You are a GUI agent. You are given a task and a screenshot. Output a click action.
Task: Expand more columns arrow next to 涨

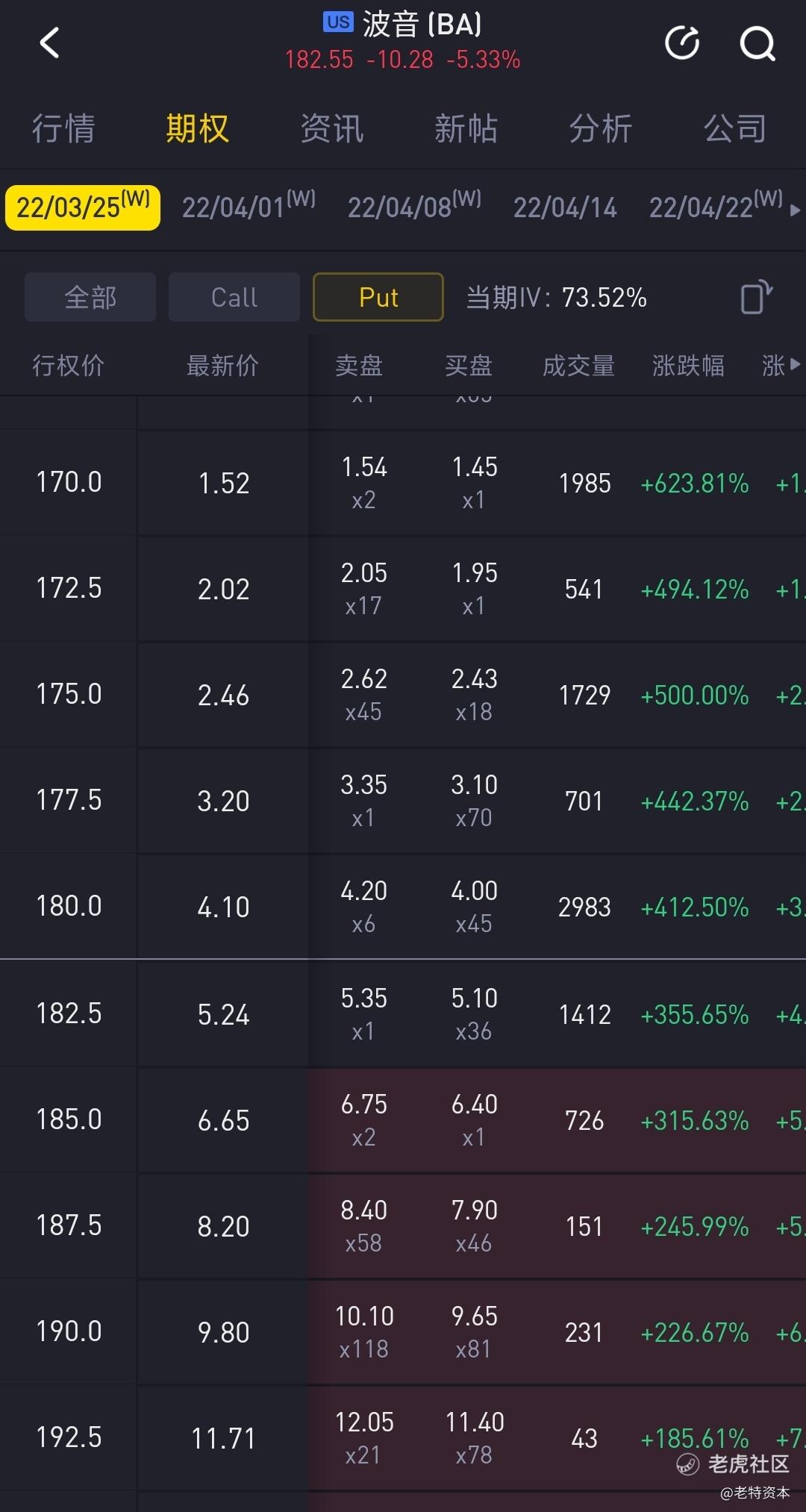[x=795, y=364]
